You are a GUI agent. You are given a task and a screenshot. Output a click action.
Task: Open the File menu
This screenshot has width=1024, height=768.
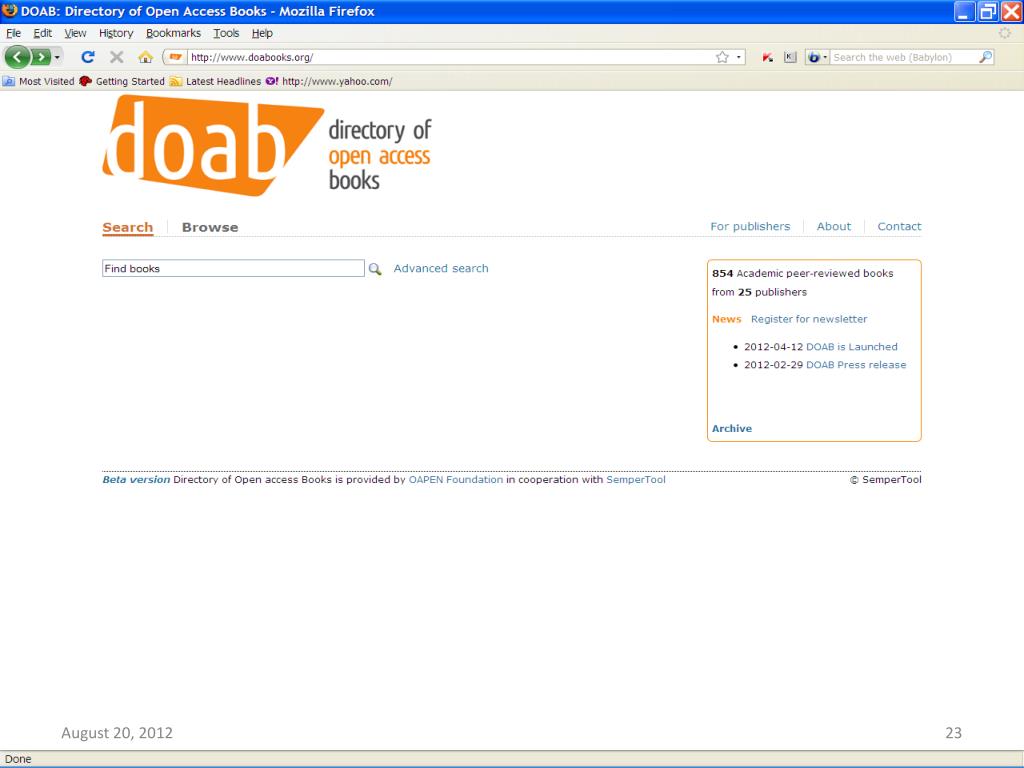(x=13, y=33)
